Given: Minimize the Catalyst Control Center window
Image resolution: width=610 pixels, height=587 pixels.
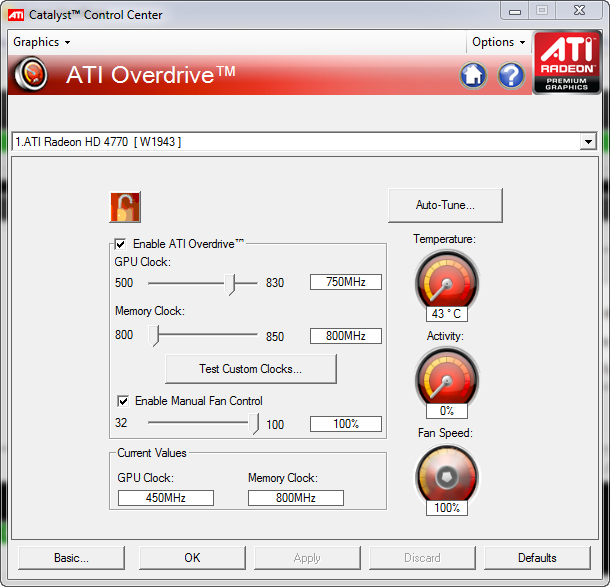Looking at the screenshot, I should [514, 11].
